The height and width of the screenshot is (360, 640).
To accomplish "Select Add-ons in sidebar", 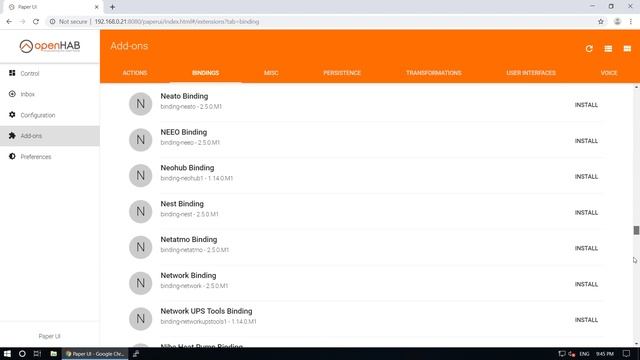I will pyautogui.click(x=50, y=136).
